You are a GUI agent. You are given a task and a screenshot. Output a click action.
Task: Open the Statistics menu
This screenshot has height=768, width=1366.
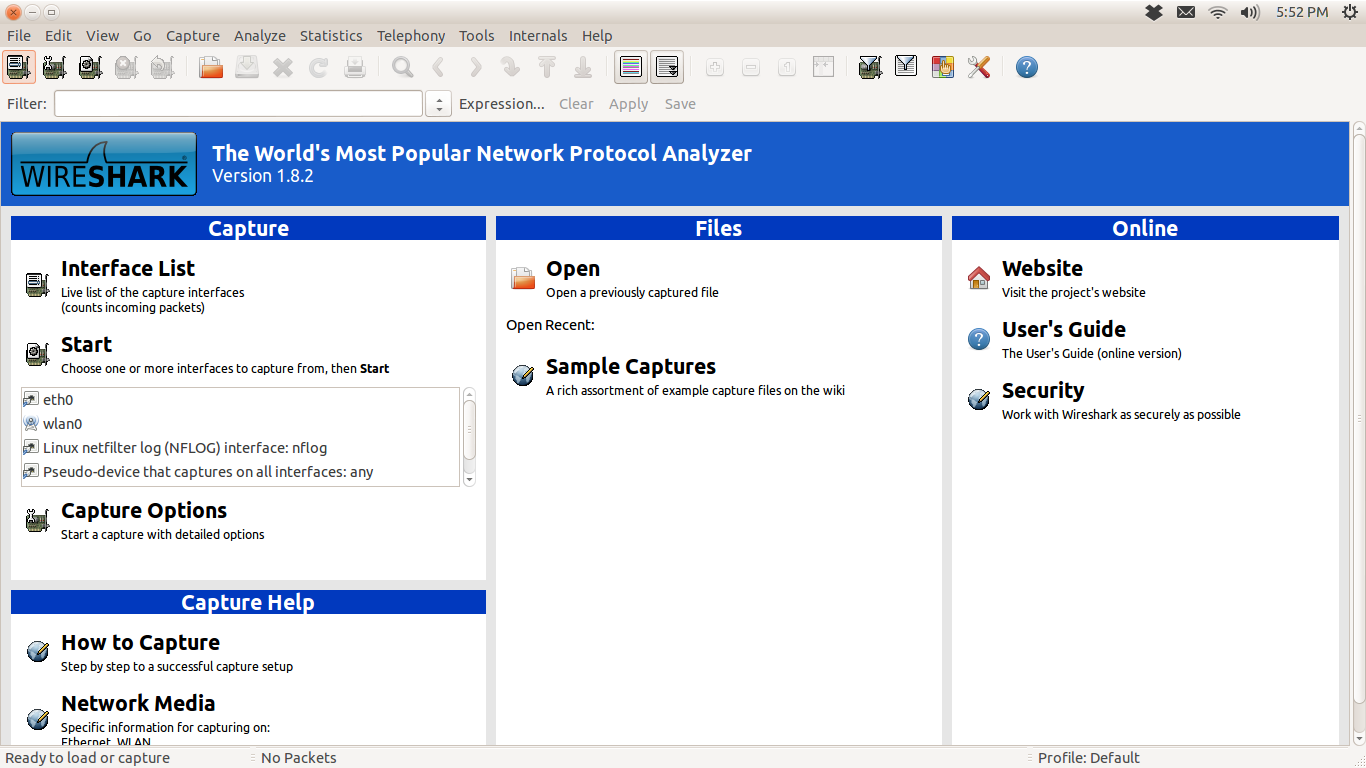pyautogui.click(x=331, y=35)
